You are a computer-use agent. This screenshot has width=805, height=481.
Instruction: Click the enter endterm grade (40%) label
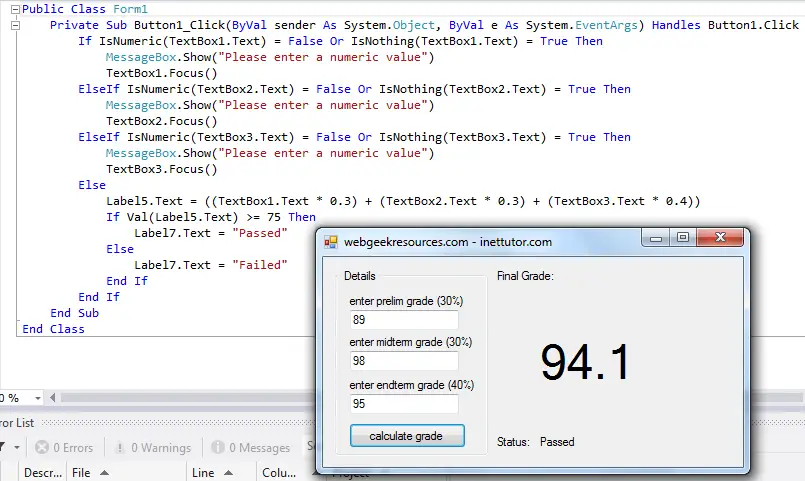[412, 386]
